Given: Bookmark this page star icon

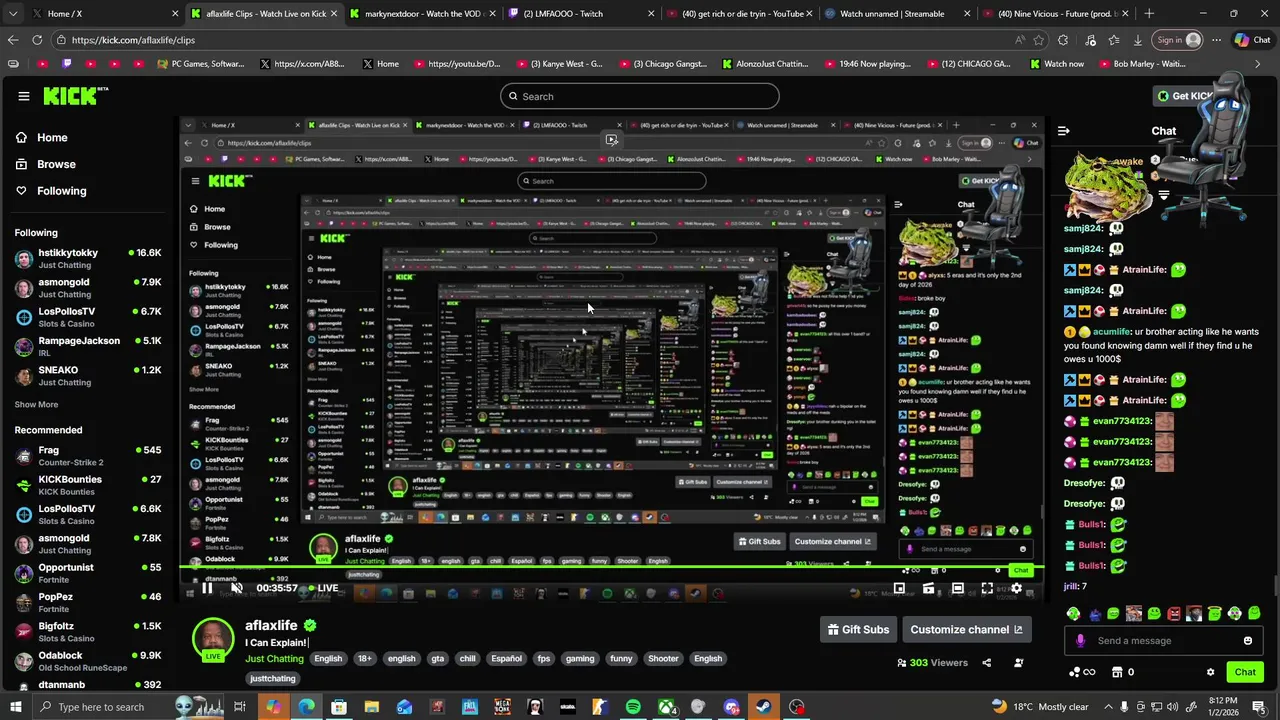Looking at the screenshot, I should pyautogui.click(x=1040, y=40).
